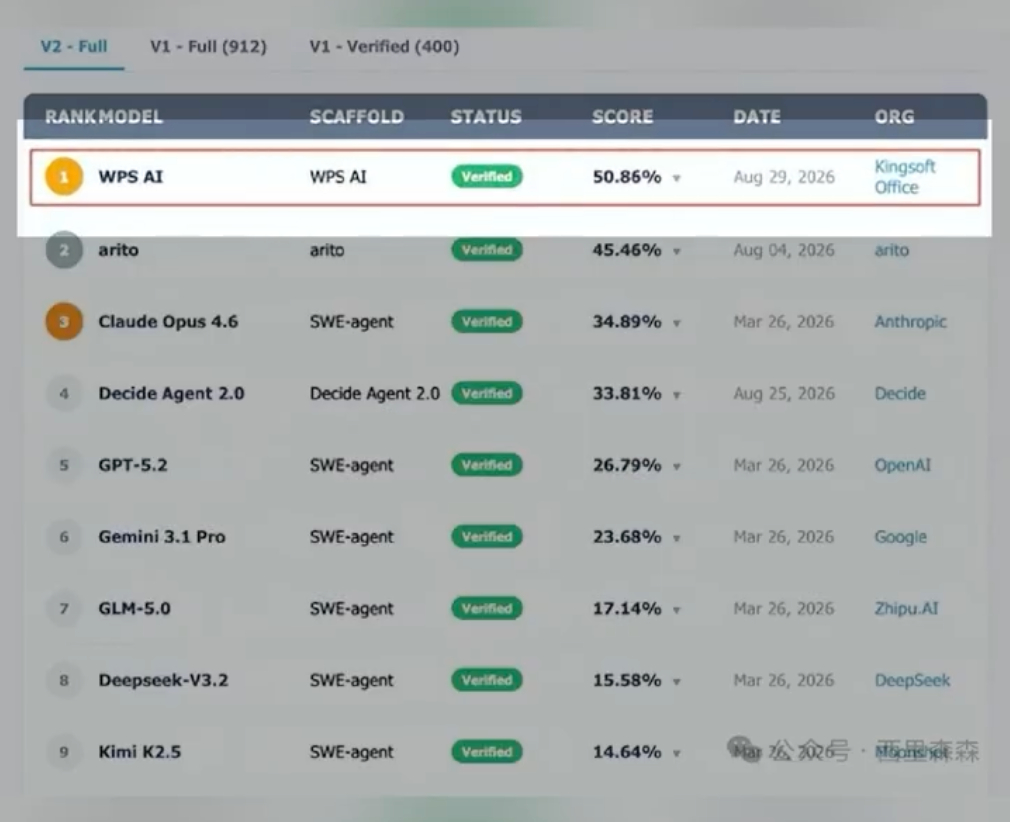
Task: Click the silver rank 2 medal icon
Action: pos(64,250)
